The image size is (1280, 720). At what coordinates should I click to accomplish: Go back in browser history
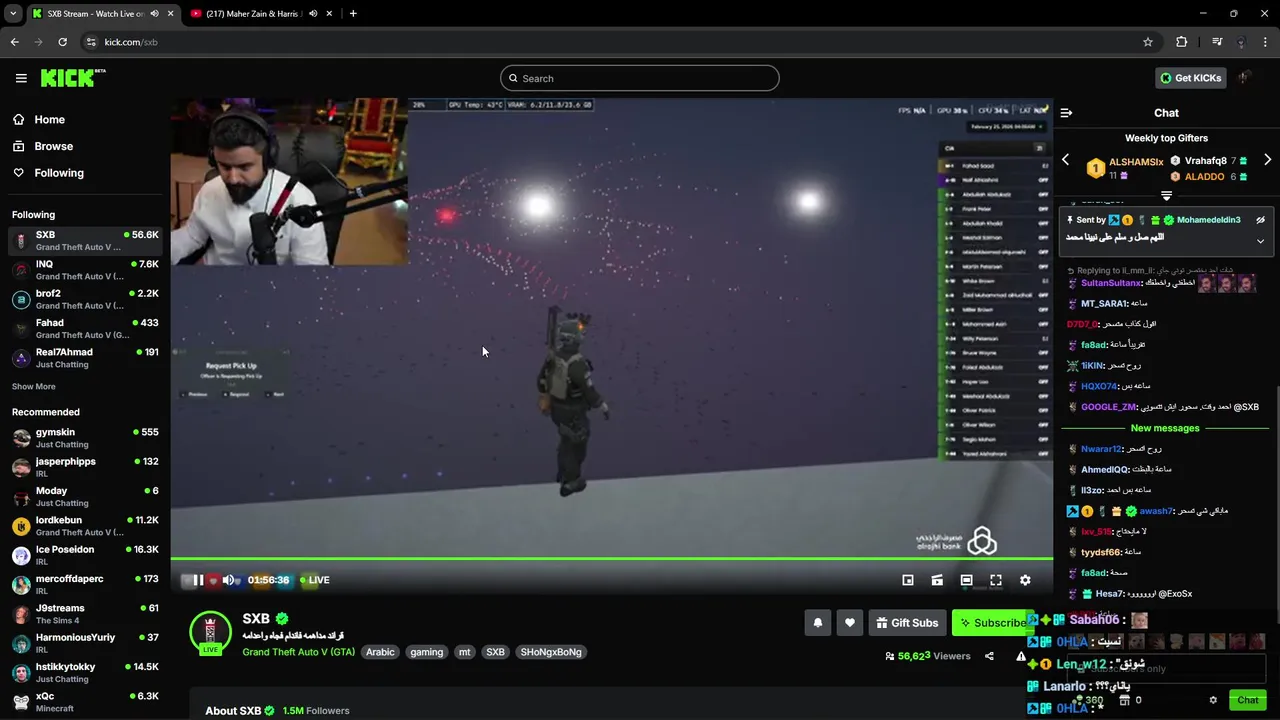[14, 42]
